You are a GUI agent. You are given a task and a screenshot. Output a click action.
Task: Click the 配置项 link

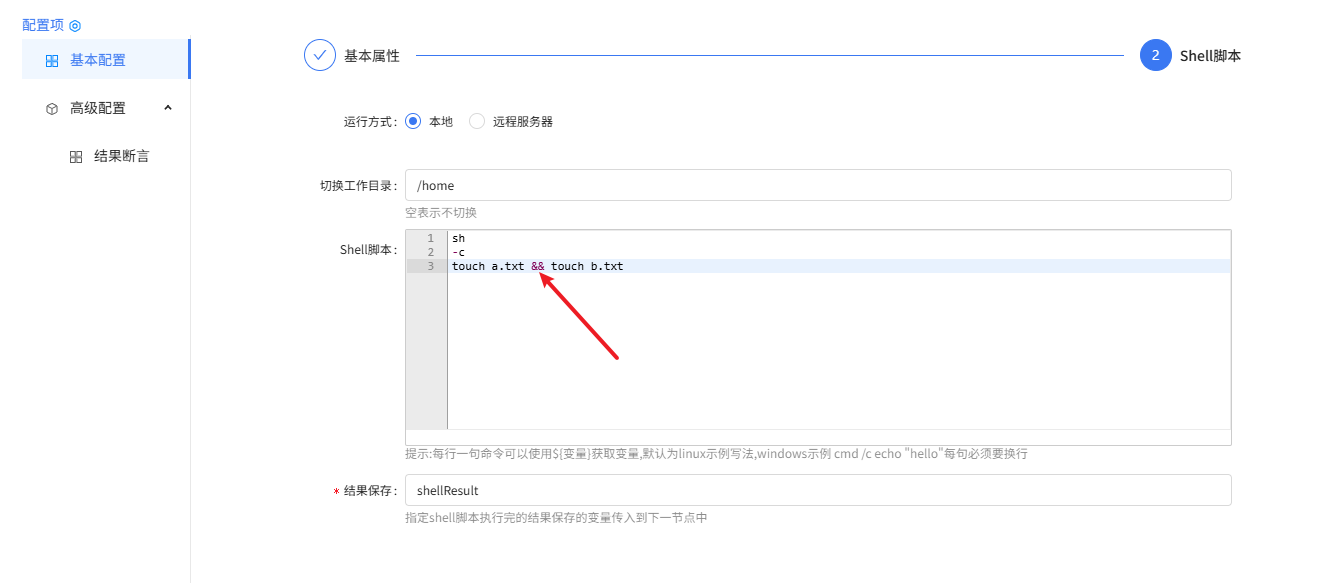[x=45, y=24]
